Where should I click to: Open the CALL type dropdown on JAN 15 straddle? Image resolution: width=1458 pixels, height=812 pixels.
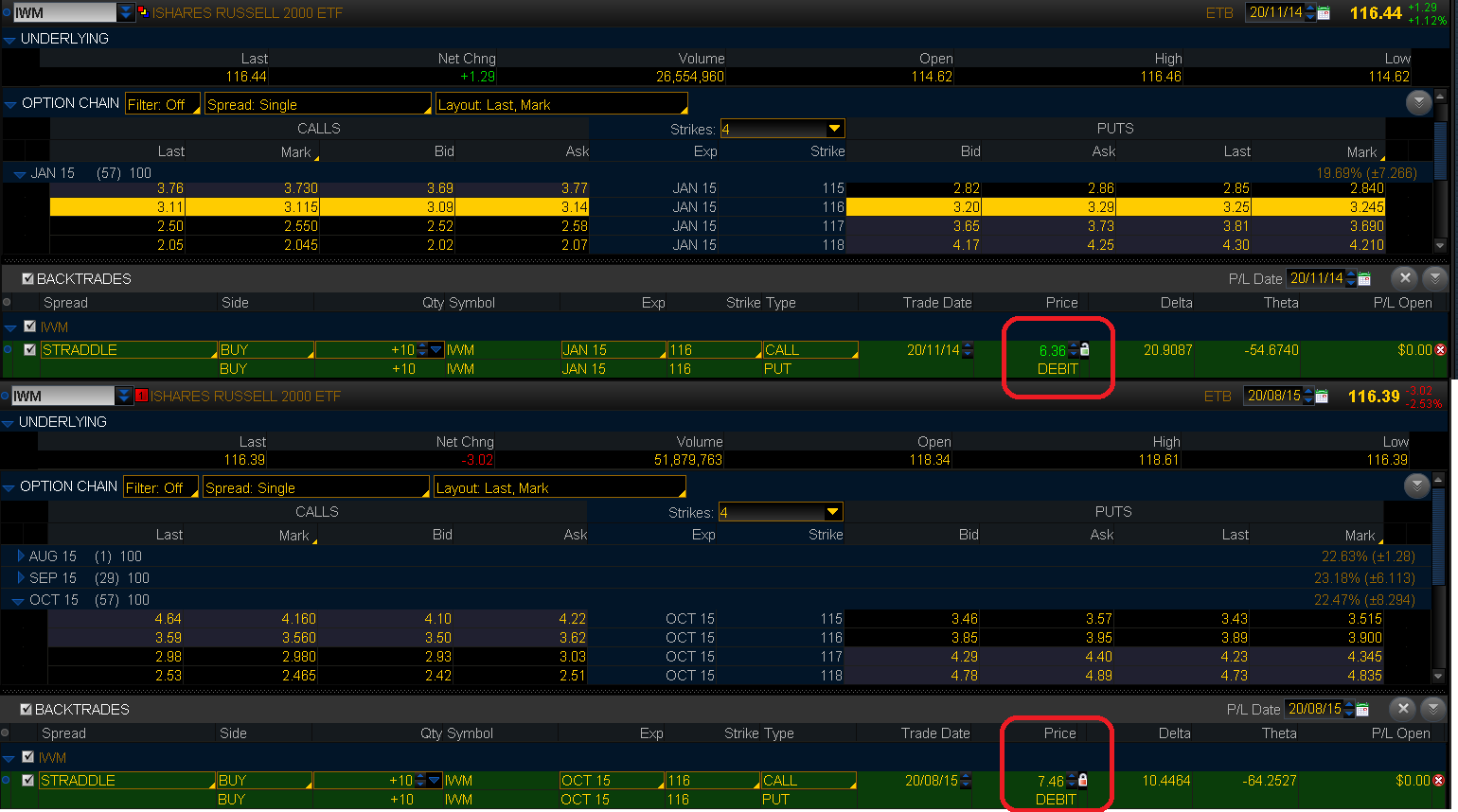pos(810,350)
